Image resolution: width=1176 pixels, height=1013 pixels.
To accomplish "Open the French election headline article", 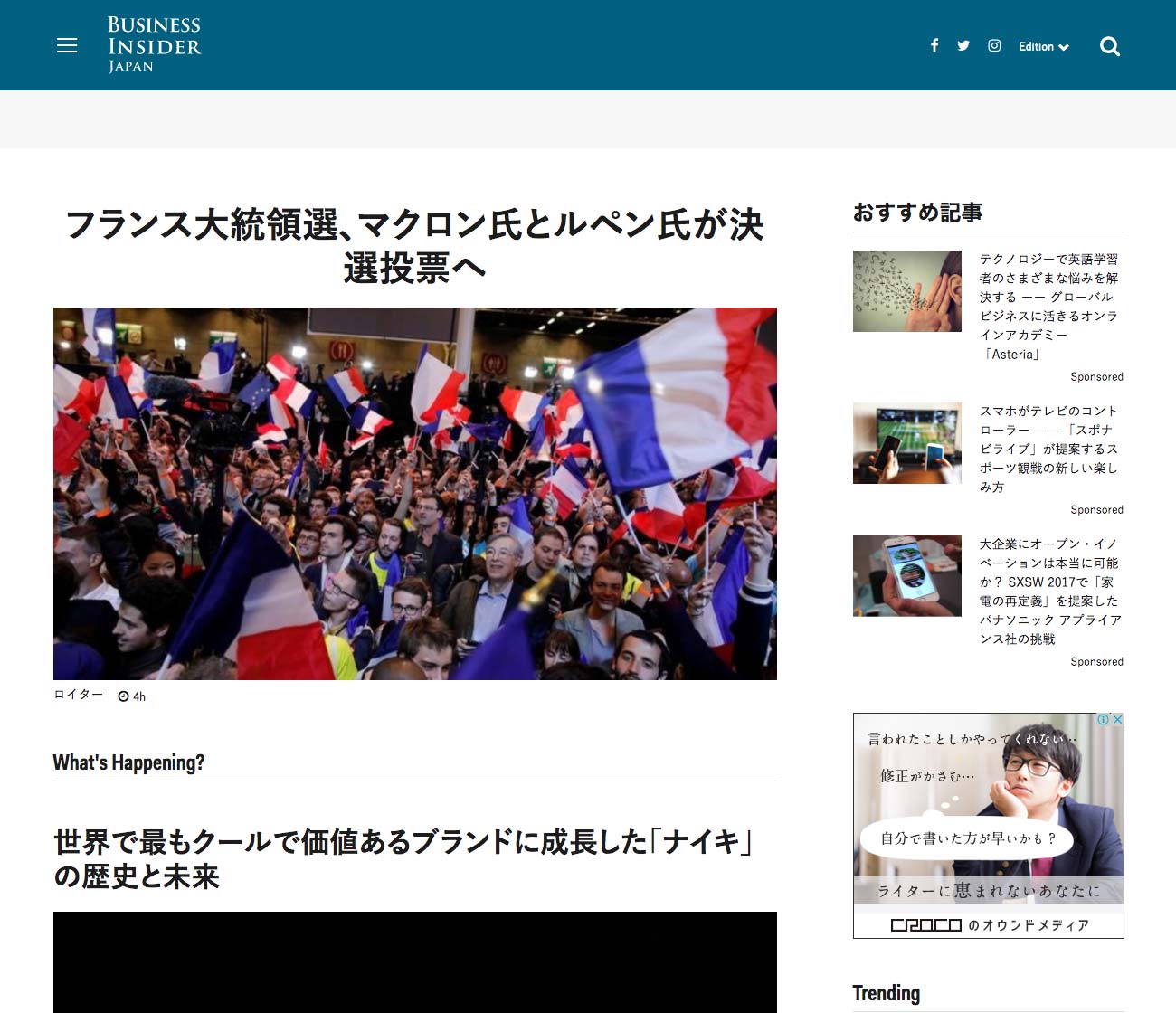I will pos(414,246).
